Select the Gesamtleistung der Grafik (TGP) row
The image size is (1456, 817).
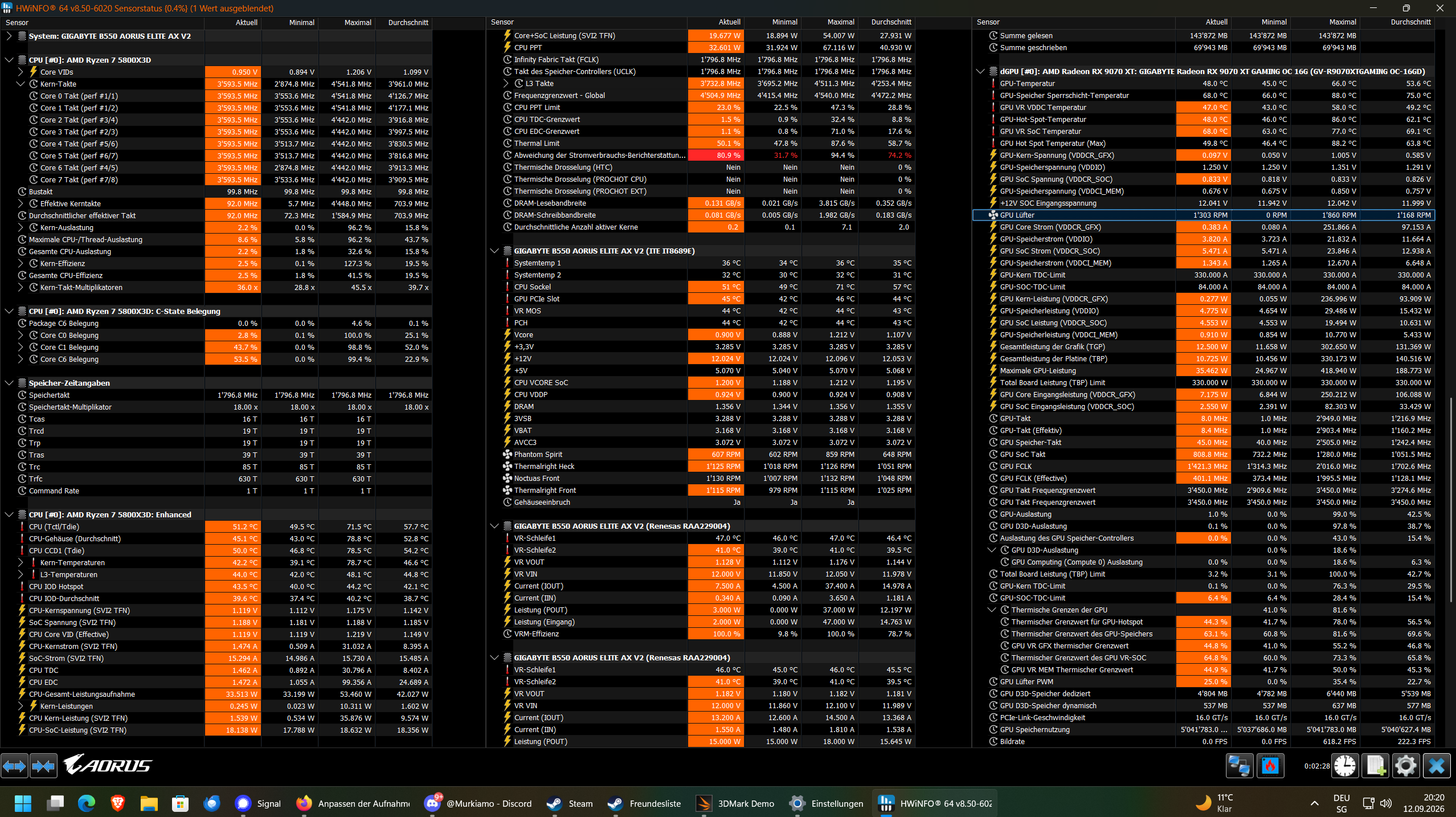pyautogui.click(x=1203, y=347)
